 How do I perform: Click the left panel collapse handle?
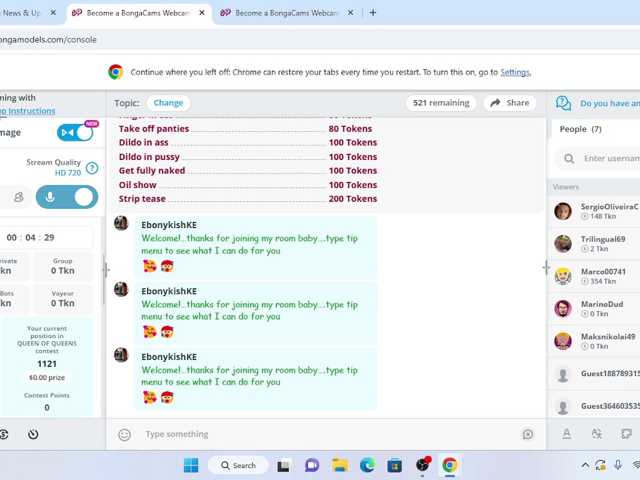[105, 270]
